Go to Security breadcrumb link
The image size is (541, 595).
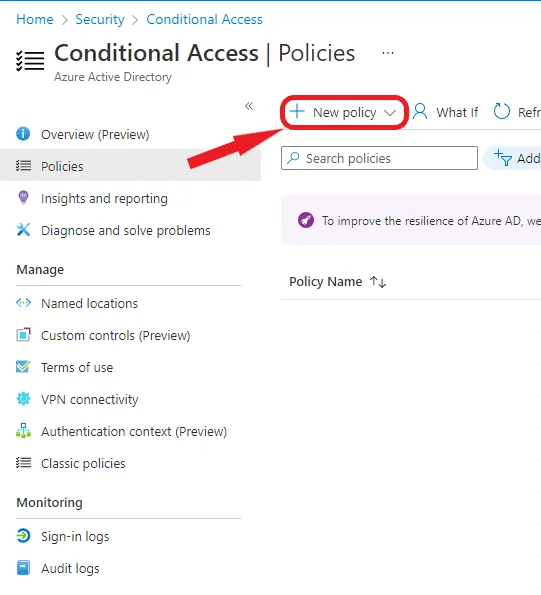tap(100, 19)
